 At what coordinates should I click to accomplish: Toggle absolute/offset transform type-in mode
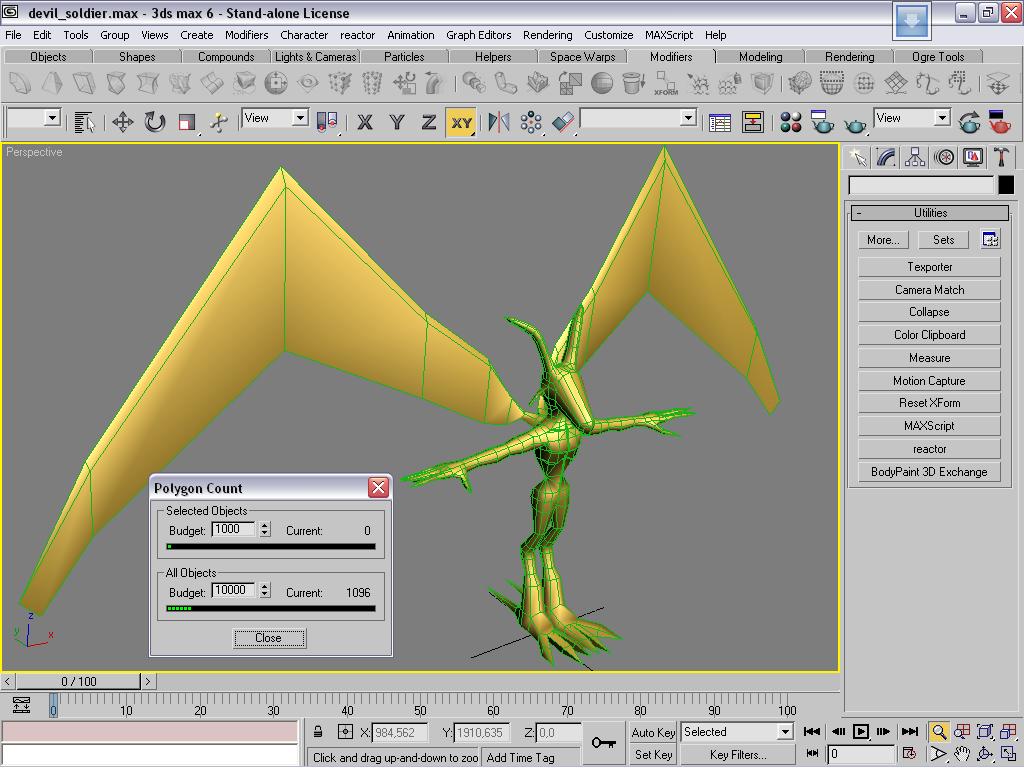(345, 732)
